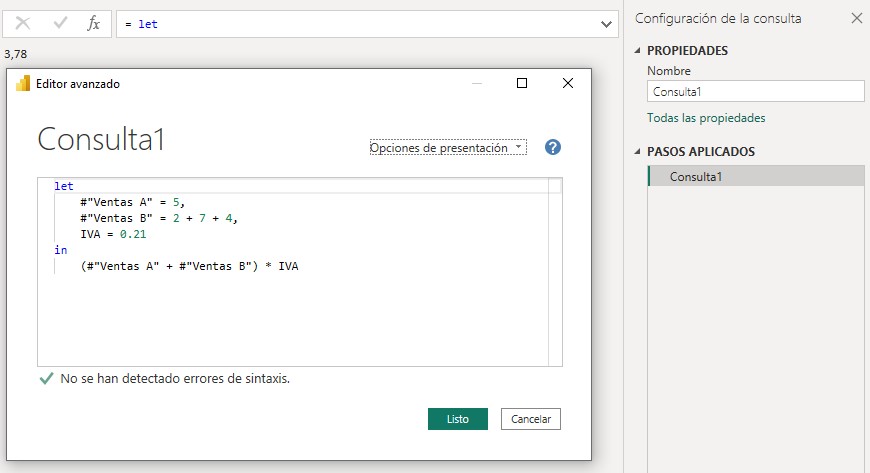Screen dimensions: 870x473
Task: Click the Power BI logo in the dialog title
Action: coord(23,84)
